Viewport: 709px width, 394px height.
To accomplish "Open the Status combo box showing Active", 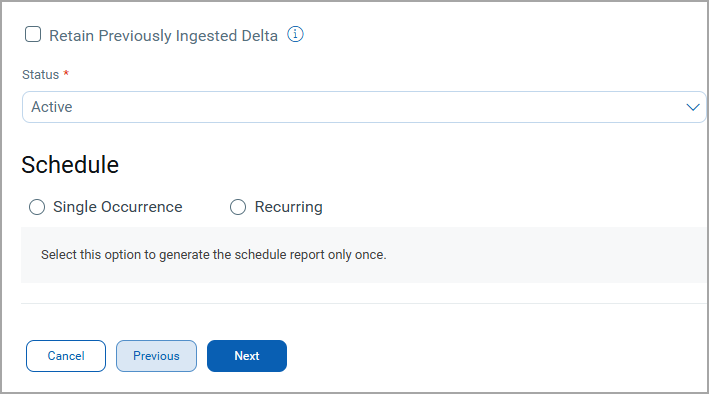I will [x=364, y=107].
